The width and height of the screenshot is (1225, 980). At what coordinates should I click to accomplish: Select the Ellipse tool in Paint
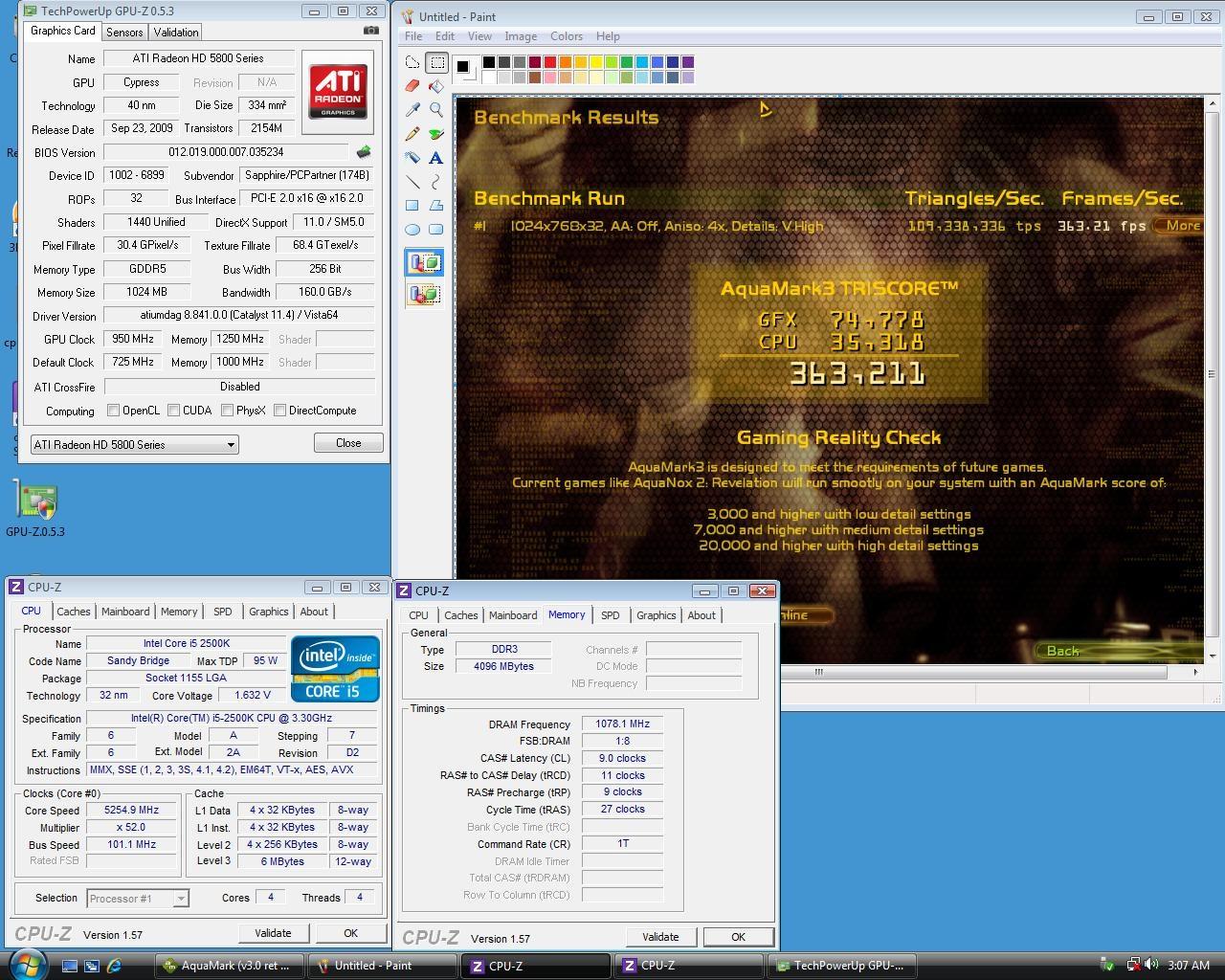click(412, 230)
